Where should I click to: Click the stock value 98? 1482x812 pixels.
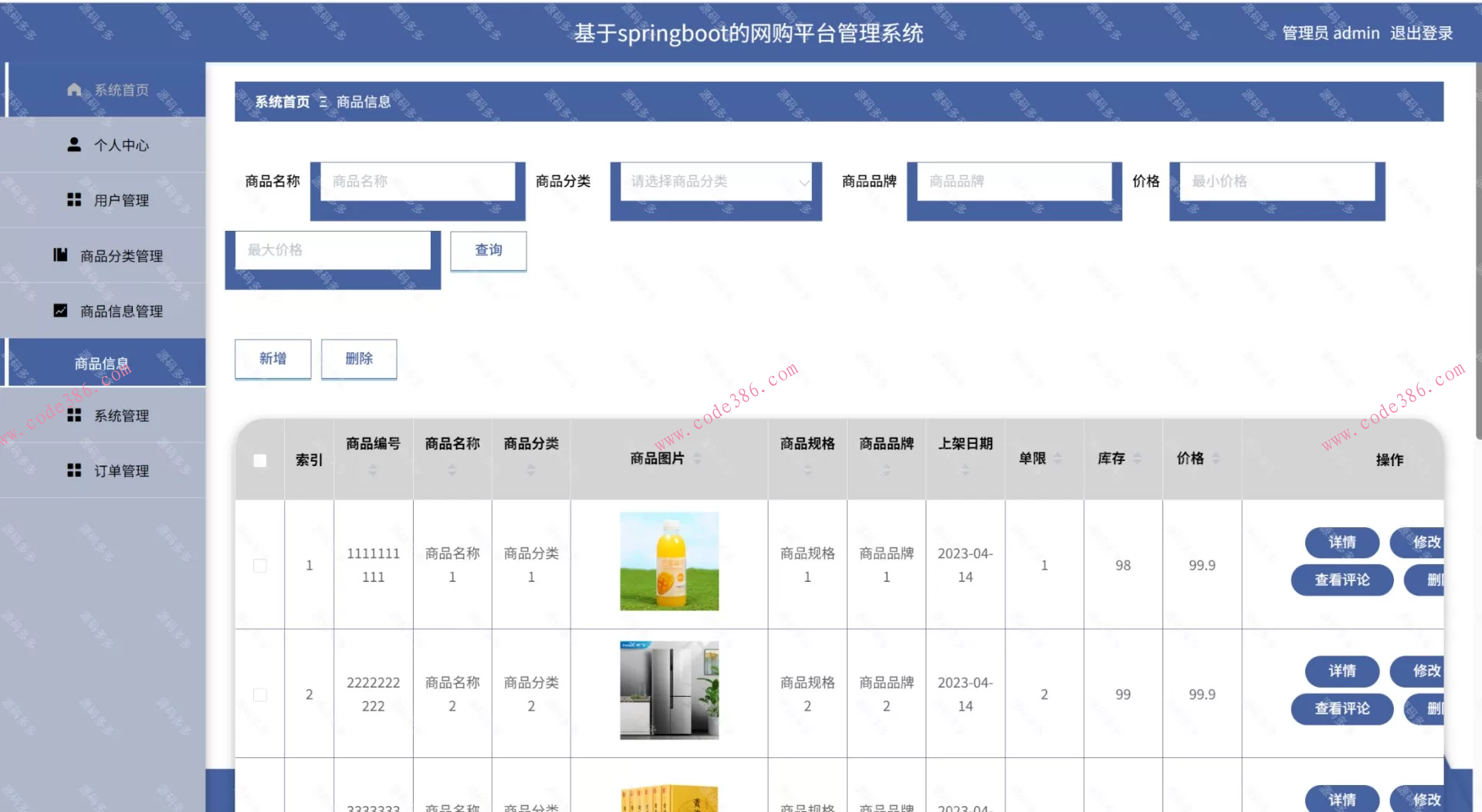coord(1123,566)
